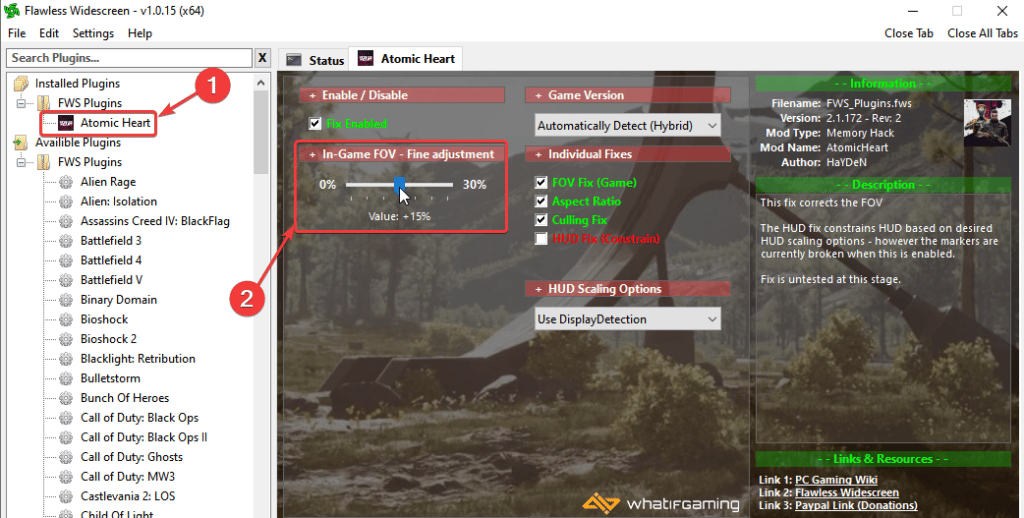
Task: Click the 'Value: +15%' slider readout
Action: coord(399,216)
